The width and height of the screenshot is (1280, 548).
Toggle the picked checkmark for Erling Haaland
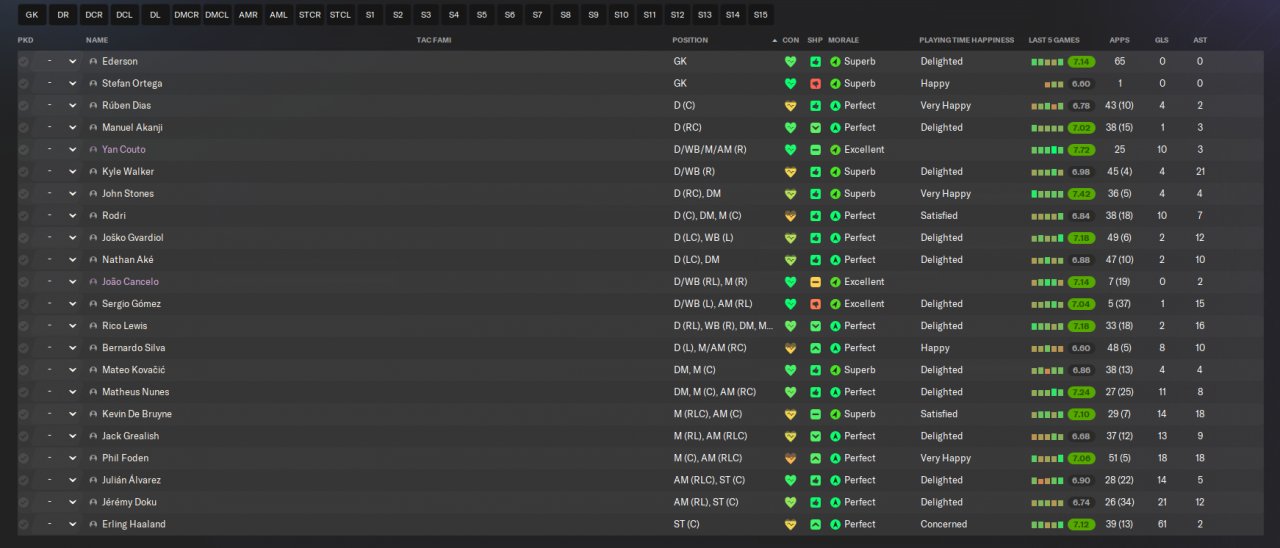click(x=24, y=523)
